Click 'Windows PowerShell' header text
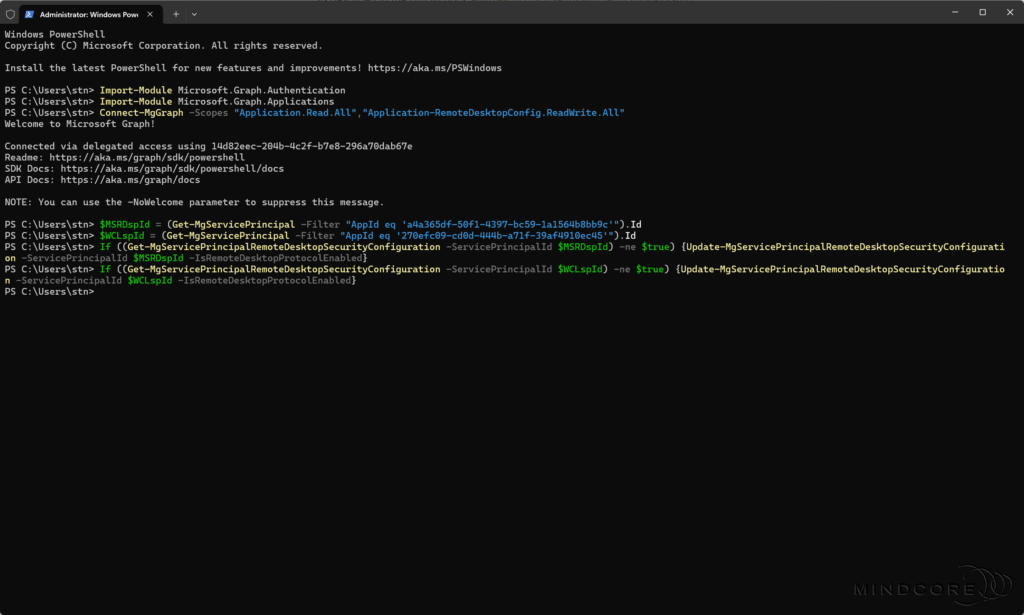This screenshot has width=1024, height=615. [55, 35]
